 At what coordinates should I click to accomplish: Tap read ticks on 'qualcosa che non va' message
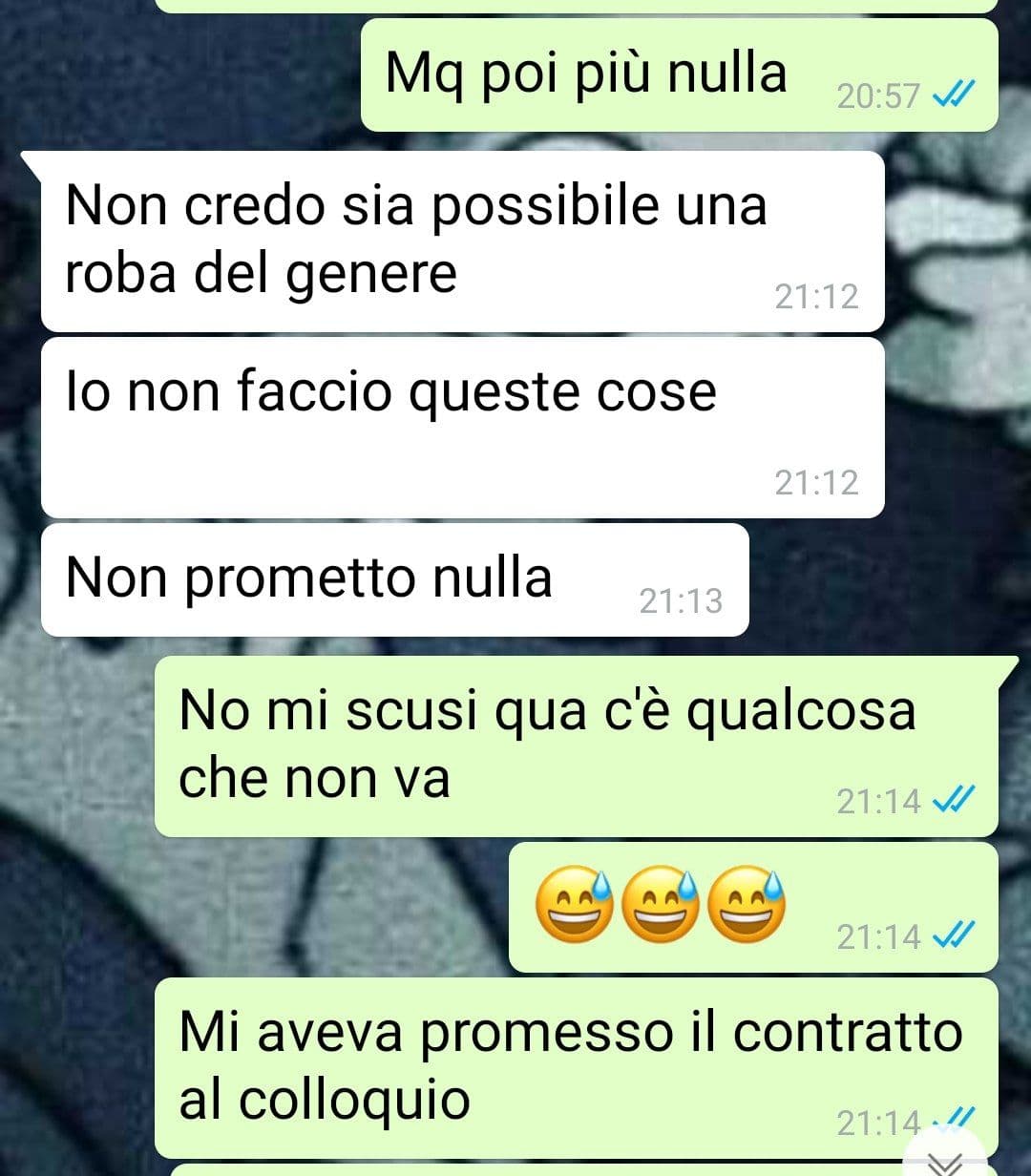953,800
